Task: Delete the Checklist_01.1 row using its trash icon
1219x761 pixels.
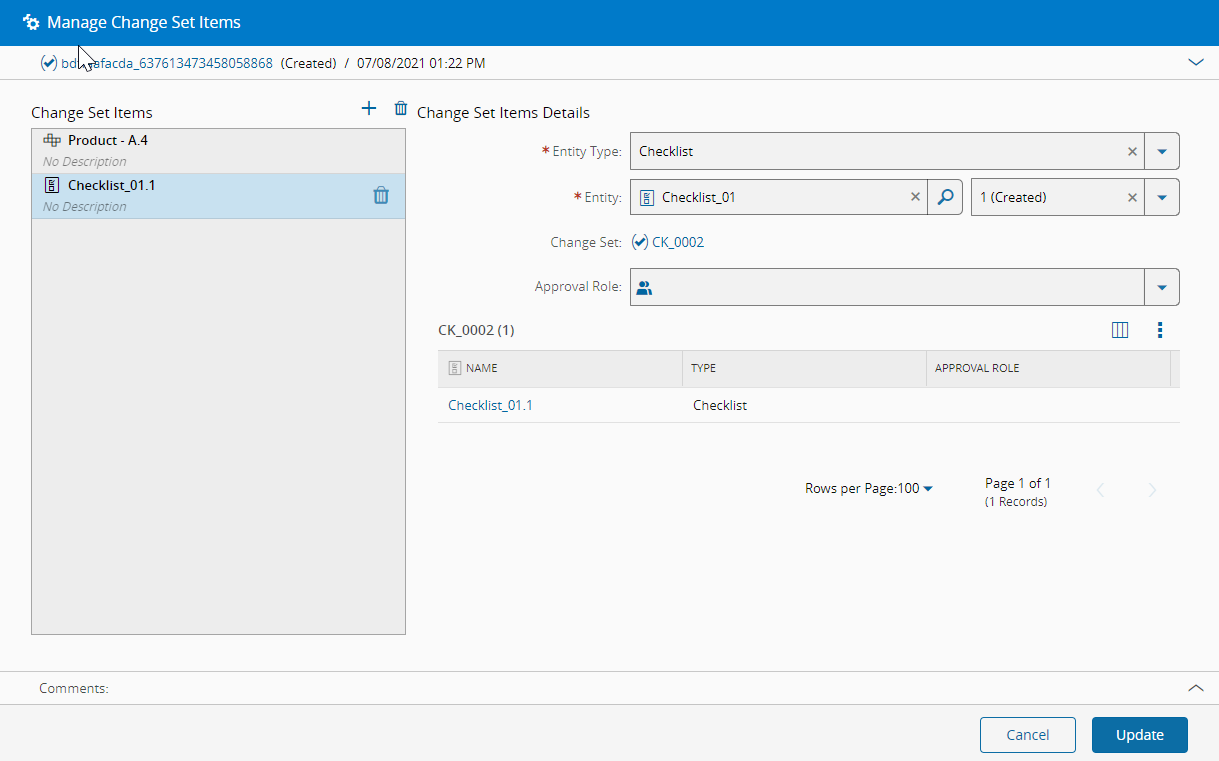Action: [x=381, y=196]
